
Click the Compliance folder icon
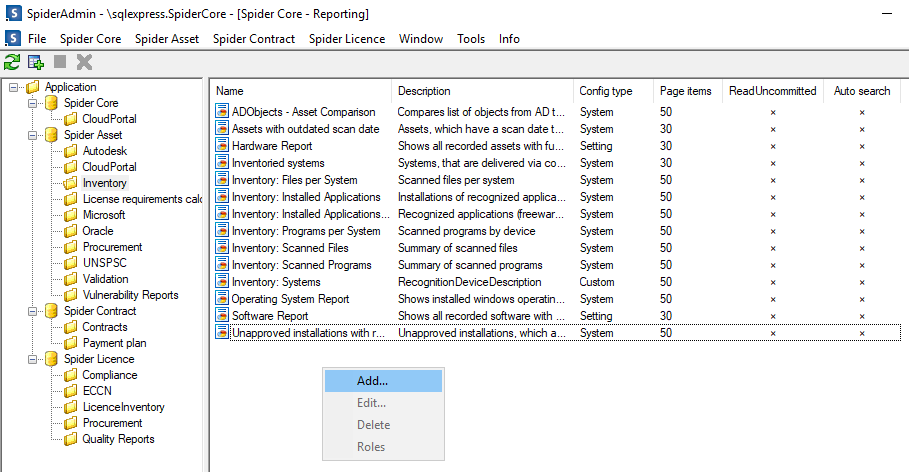click(x=71, y=375)
